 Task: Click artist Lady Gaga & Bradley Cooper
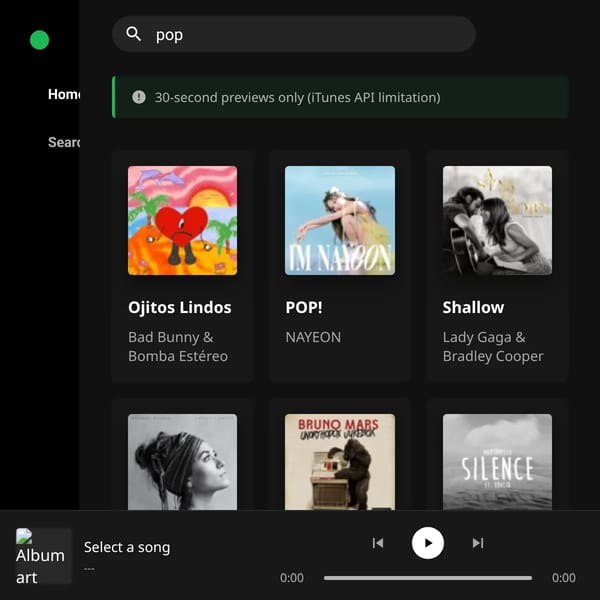click(x=493, y=347)
